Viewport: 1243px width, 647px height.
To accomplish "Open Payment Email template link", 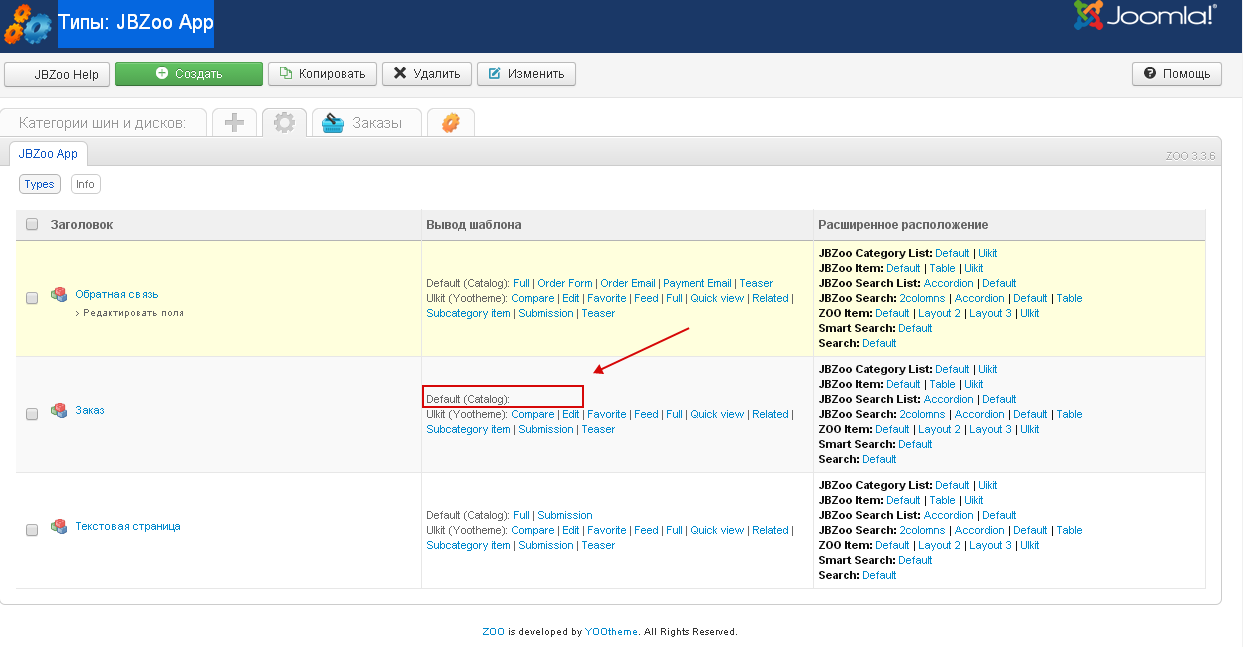I will tap(698, 283).
